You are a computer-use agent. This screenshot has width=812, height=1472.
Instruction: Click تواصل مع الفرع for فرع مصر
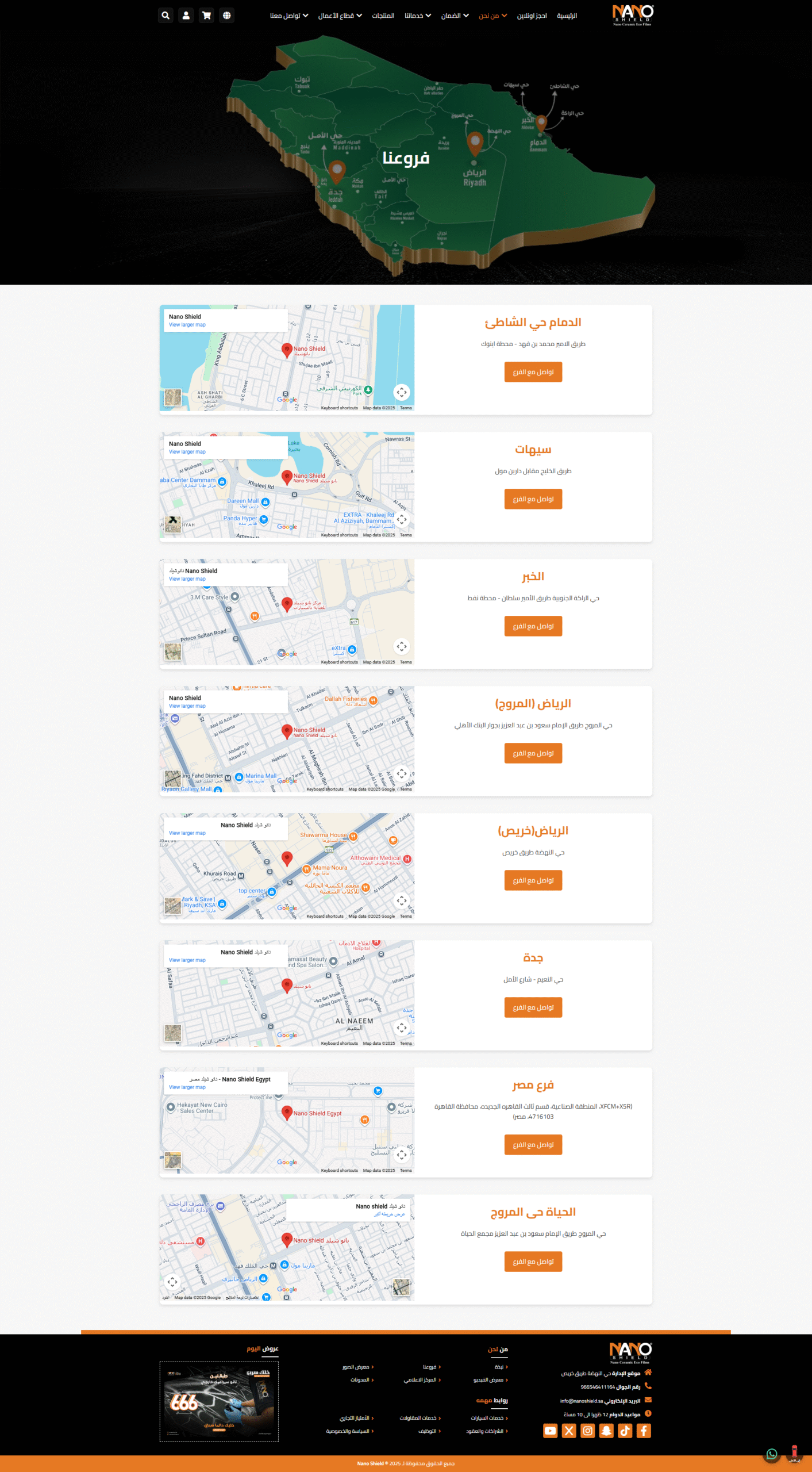click(533, 1145)
